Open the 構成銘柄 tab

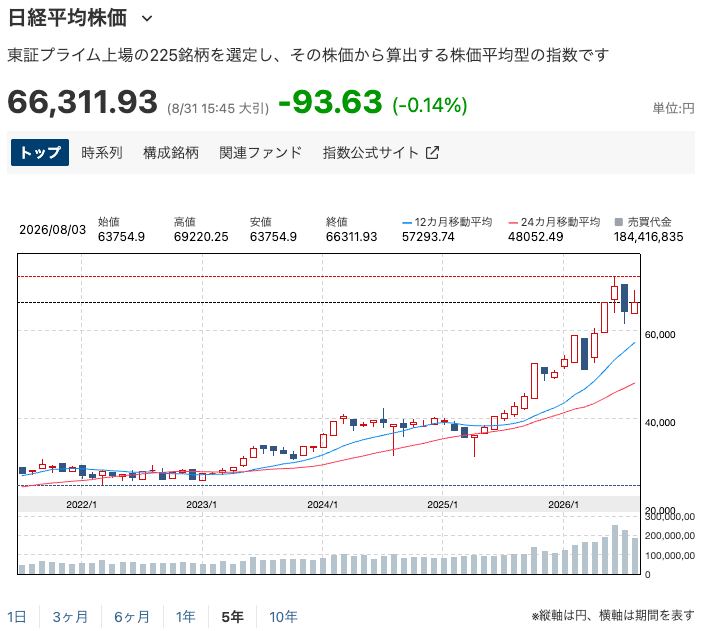171,152
